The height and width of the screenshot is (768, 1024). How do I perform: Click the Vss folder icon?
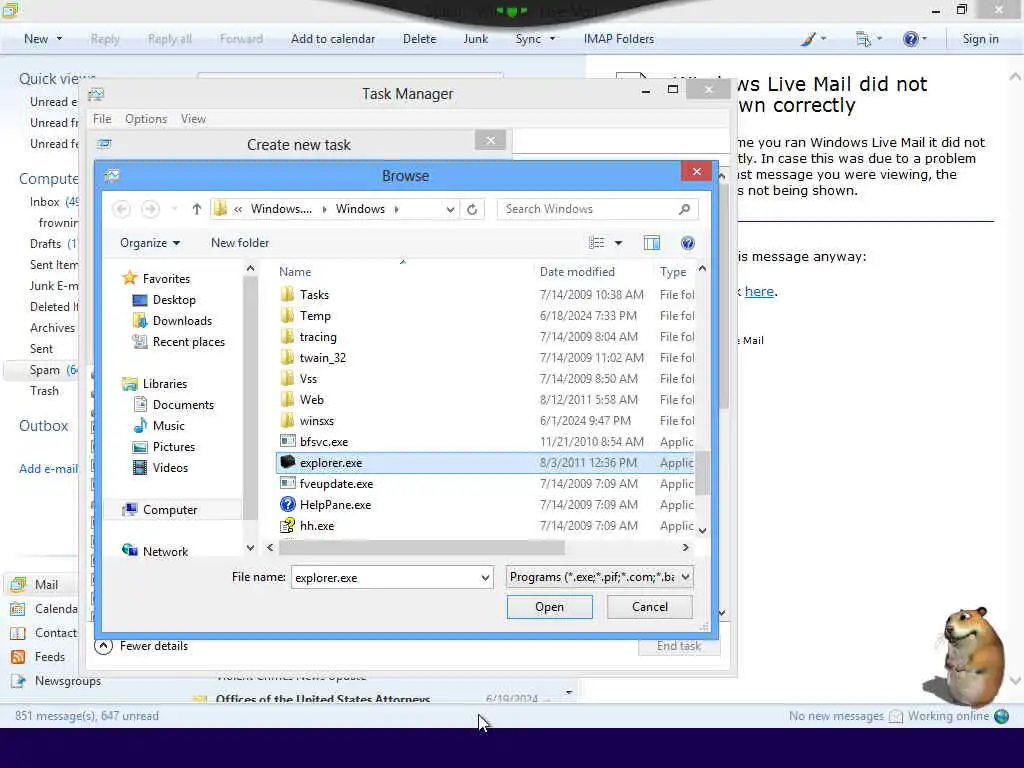coord(287,378)
